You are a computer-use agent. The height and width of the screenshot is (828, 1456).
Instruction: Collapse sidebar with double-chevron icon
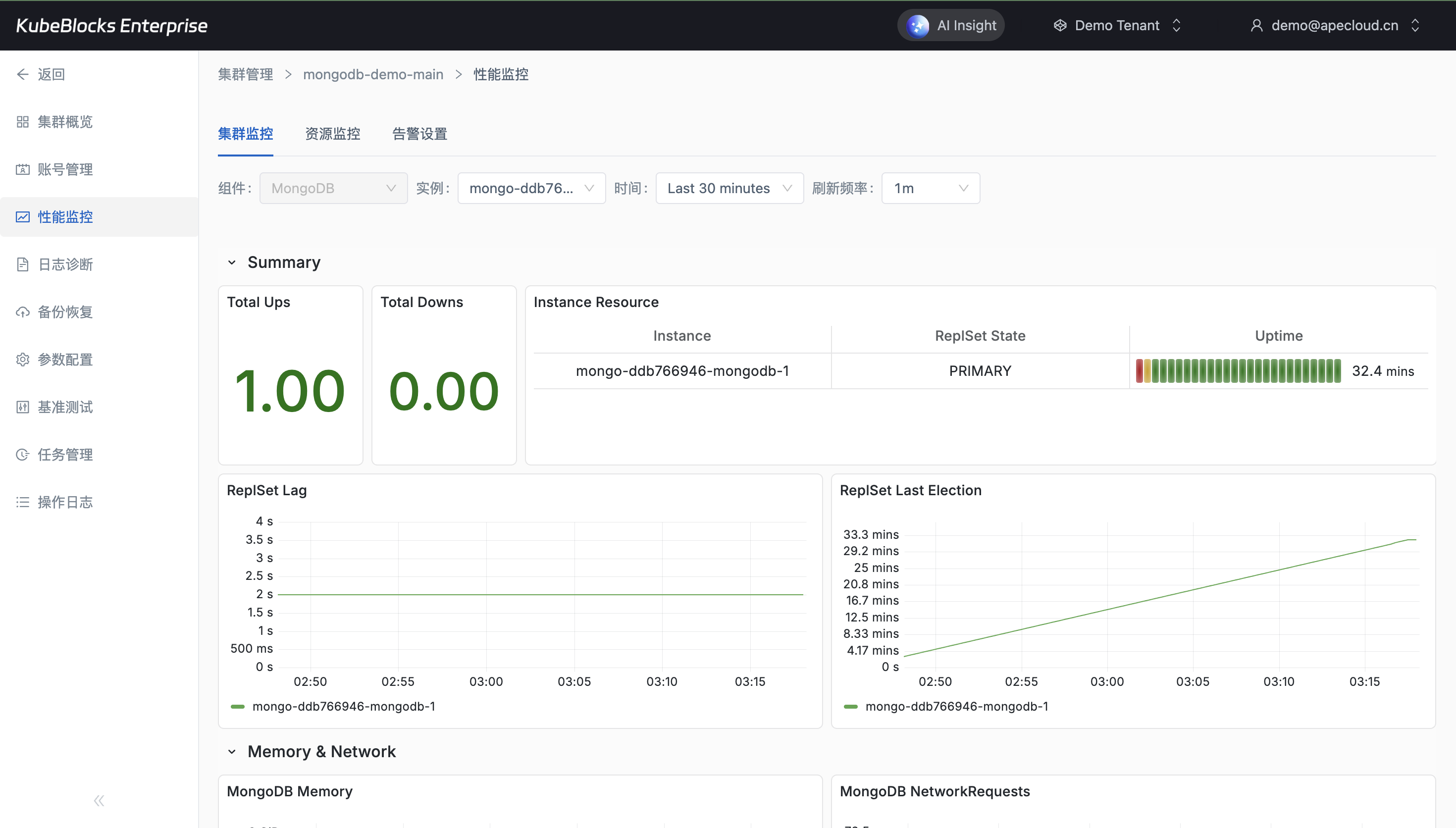pos(99,801)
